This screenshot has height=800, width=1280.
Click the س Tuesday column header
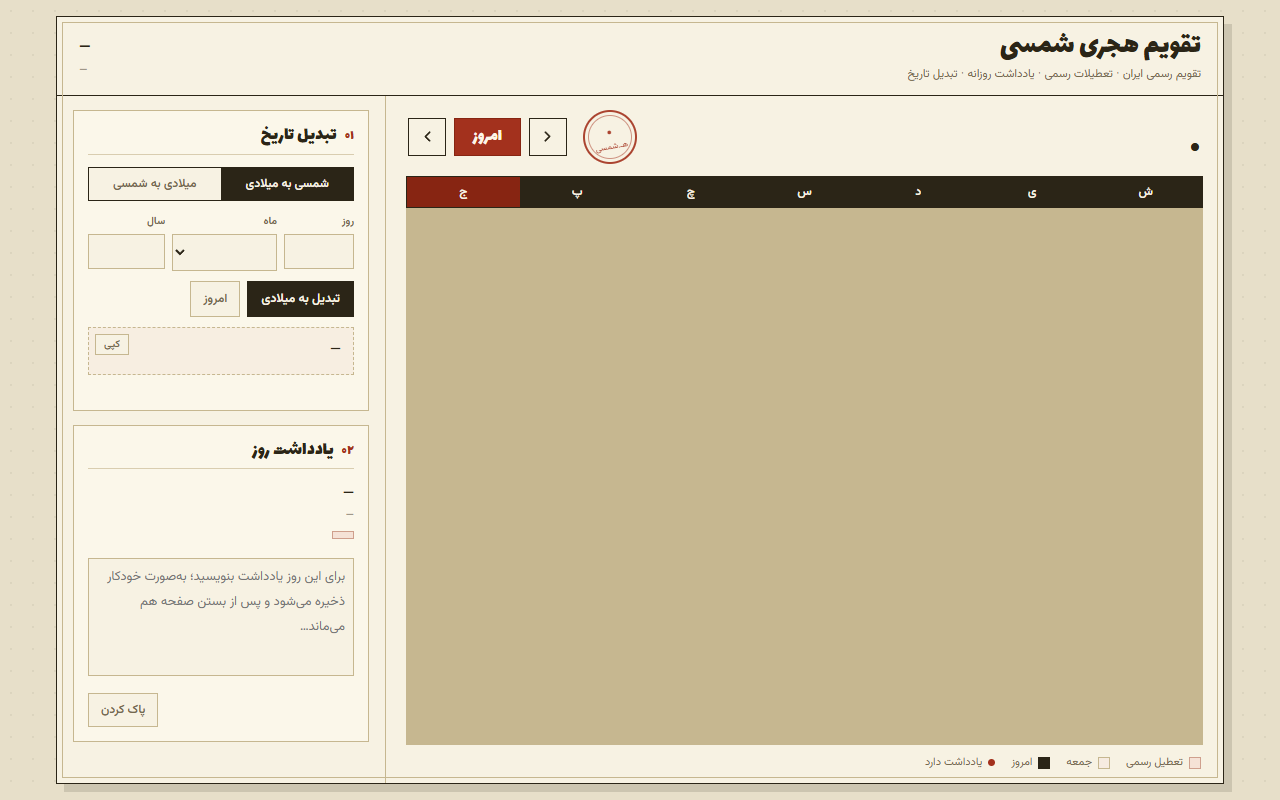coord(804,192)
